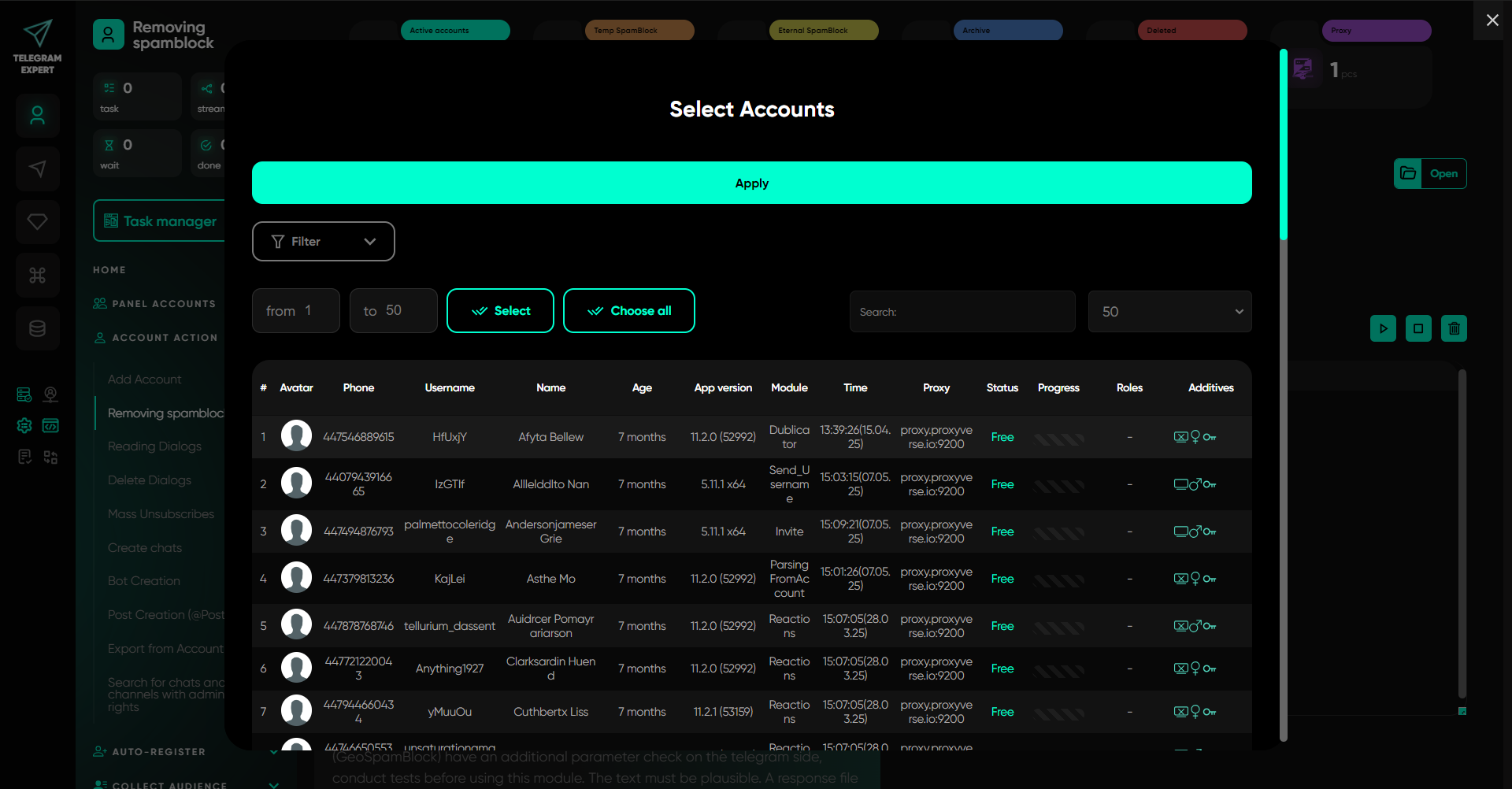The height and width of the screenshot is (789, 1512).
Task: Click the settings gear icon in sidebar
Action: pos(24,425)
